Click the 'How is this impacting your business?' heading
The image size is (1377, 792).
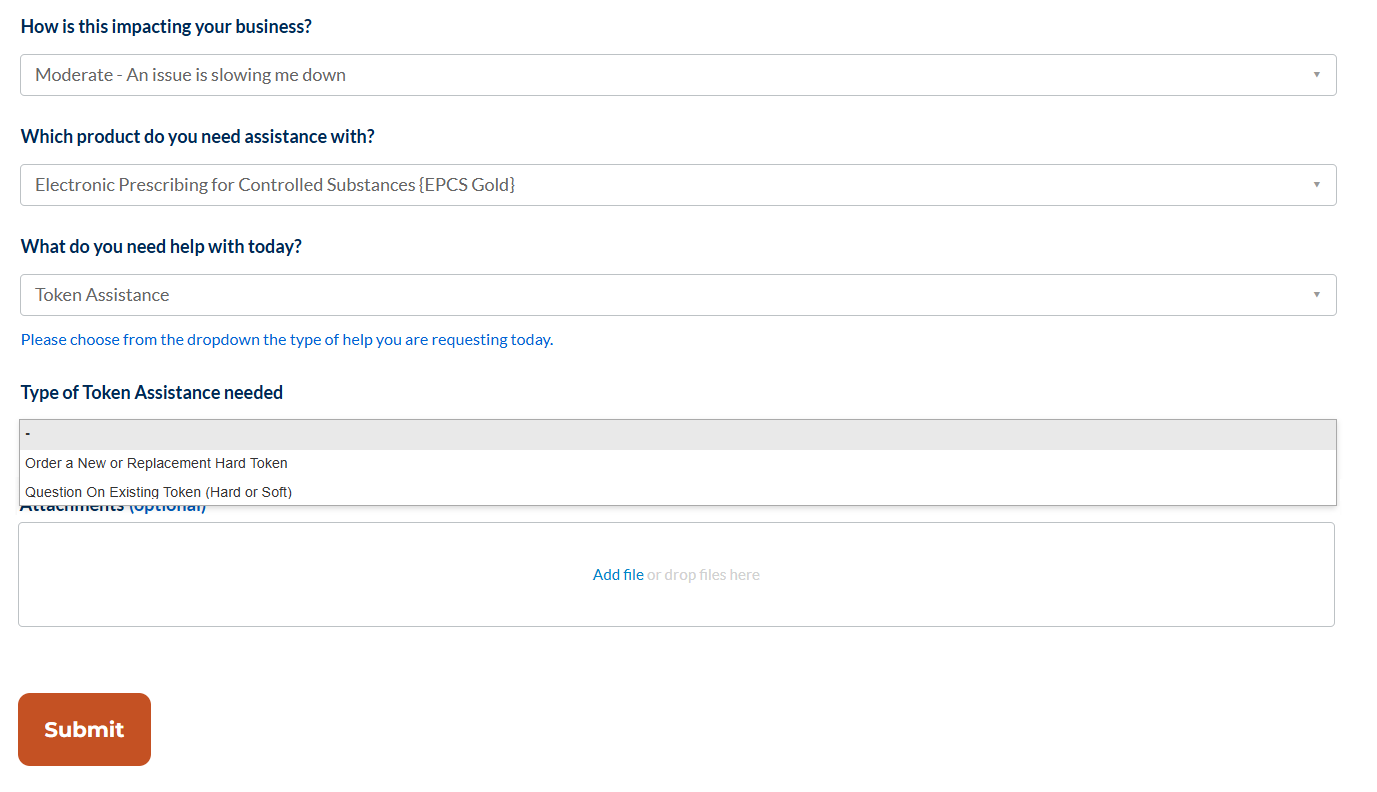coord(166,26)
